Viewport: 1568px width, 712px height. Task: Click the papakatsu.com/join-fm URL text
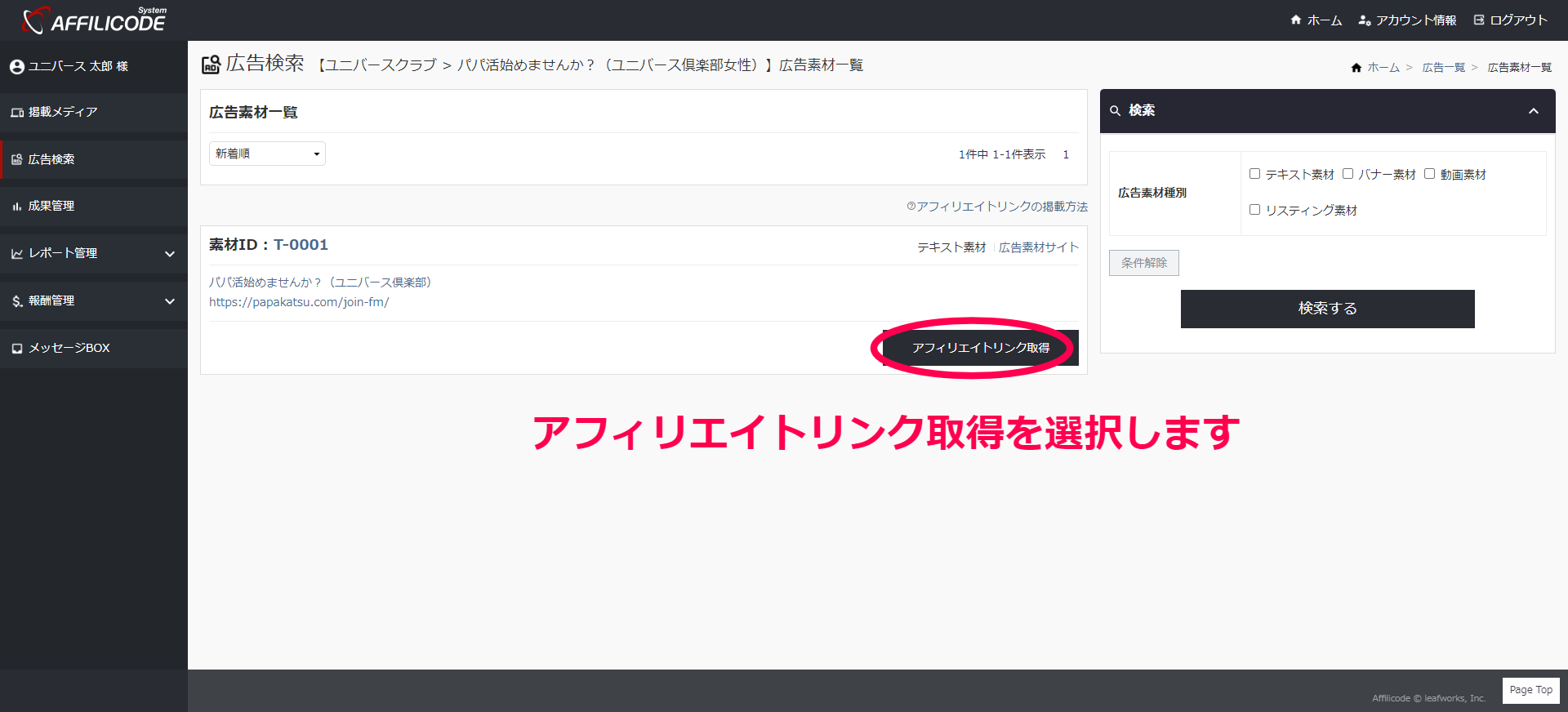click(x=299, y=302)
